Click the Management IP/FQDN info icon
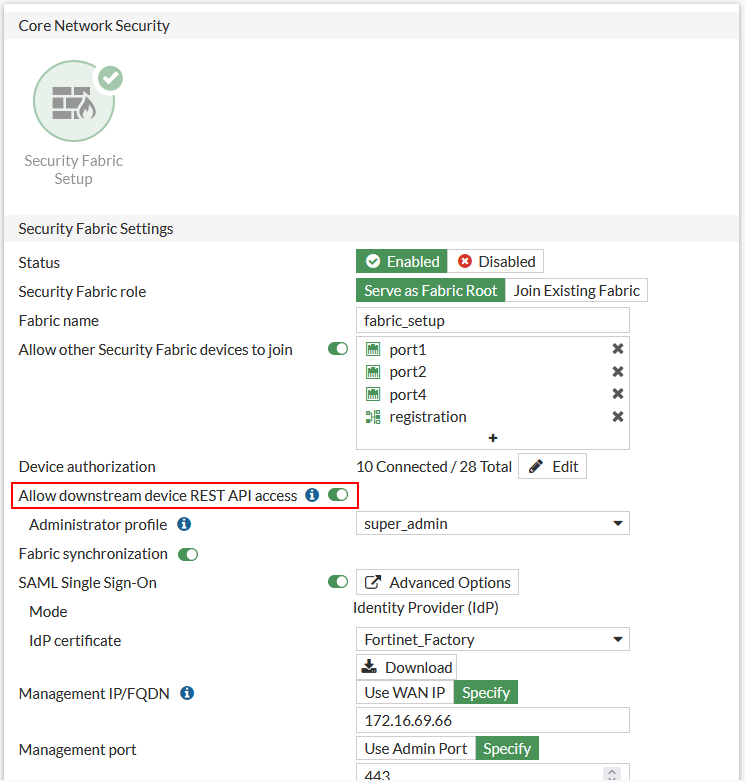The height and width of the screenshot is (782, 745). [x=187, y=693]
